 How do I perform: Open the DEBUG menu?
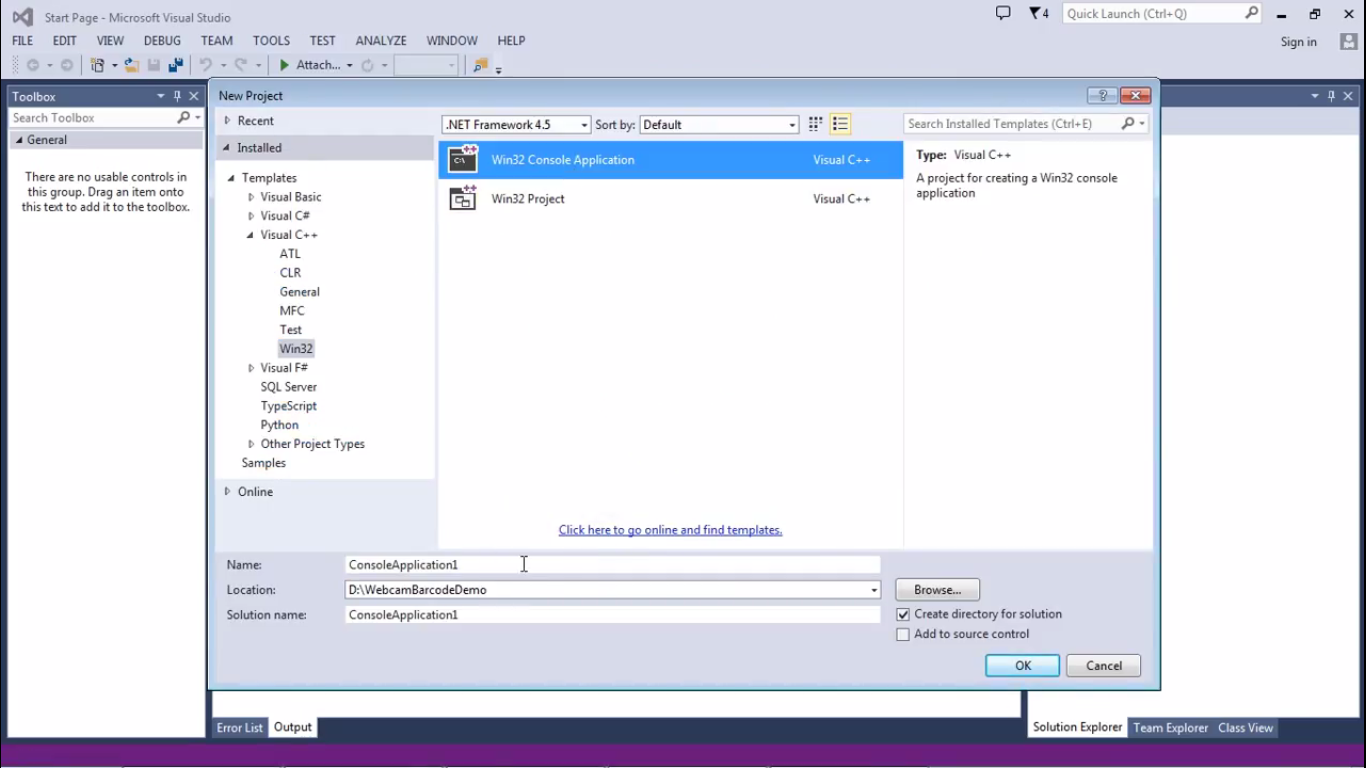[x=162, y=41]
